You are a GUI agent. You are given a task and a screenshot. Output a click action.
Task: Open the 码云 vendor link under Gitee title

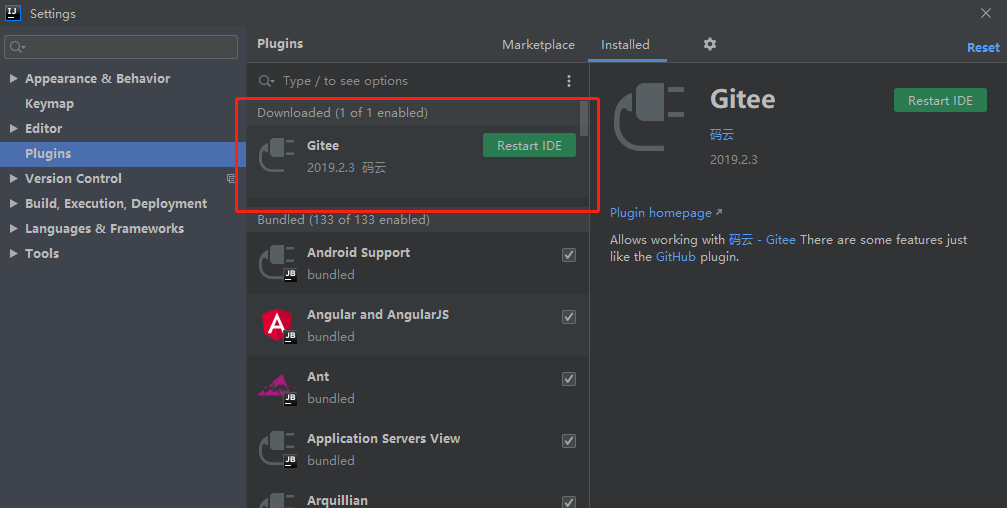722,134
